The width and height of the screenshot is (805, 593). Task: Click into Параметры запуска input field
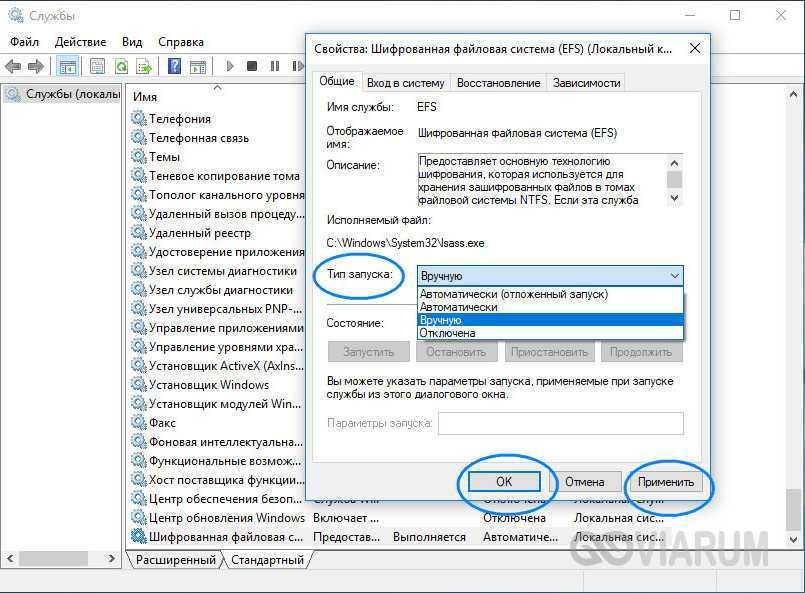(x=561, y=423)
